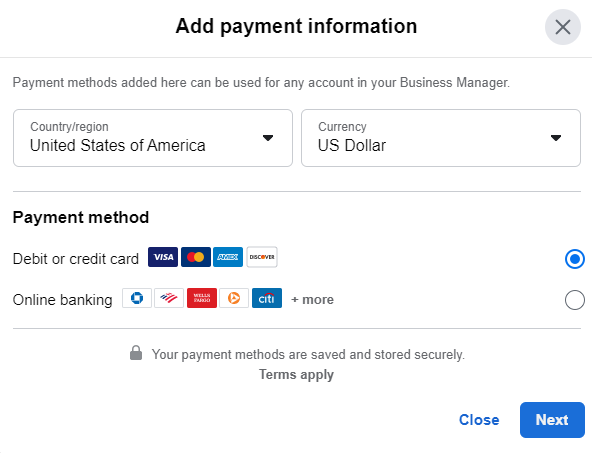592x453 pixels.
Task: Click the Close text button
Action: (479, 420)
